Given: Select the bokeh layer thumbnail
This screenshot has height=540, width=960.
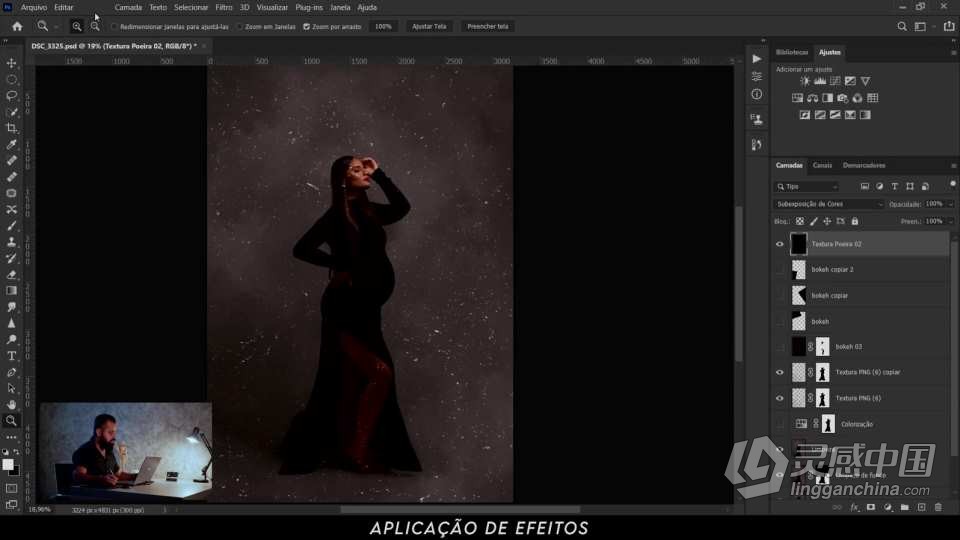Looking at the screenshot, I should [798, 321].
